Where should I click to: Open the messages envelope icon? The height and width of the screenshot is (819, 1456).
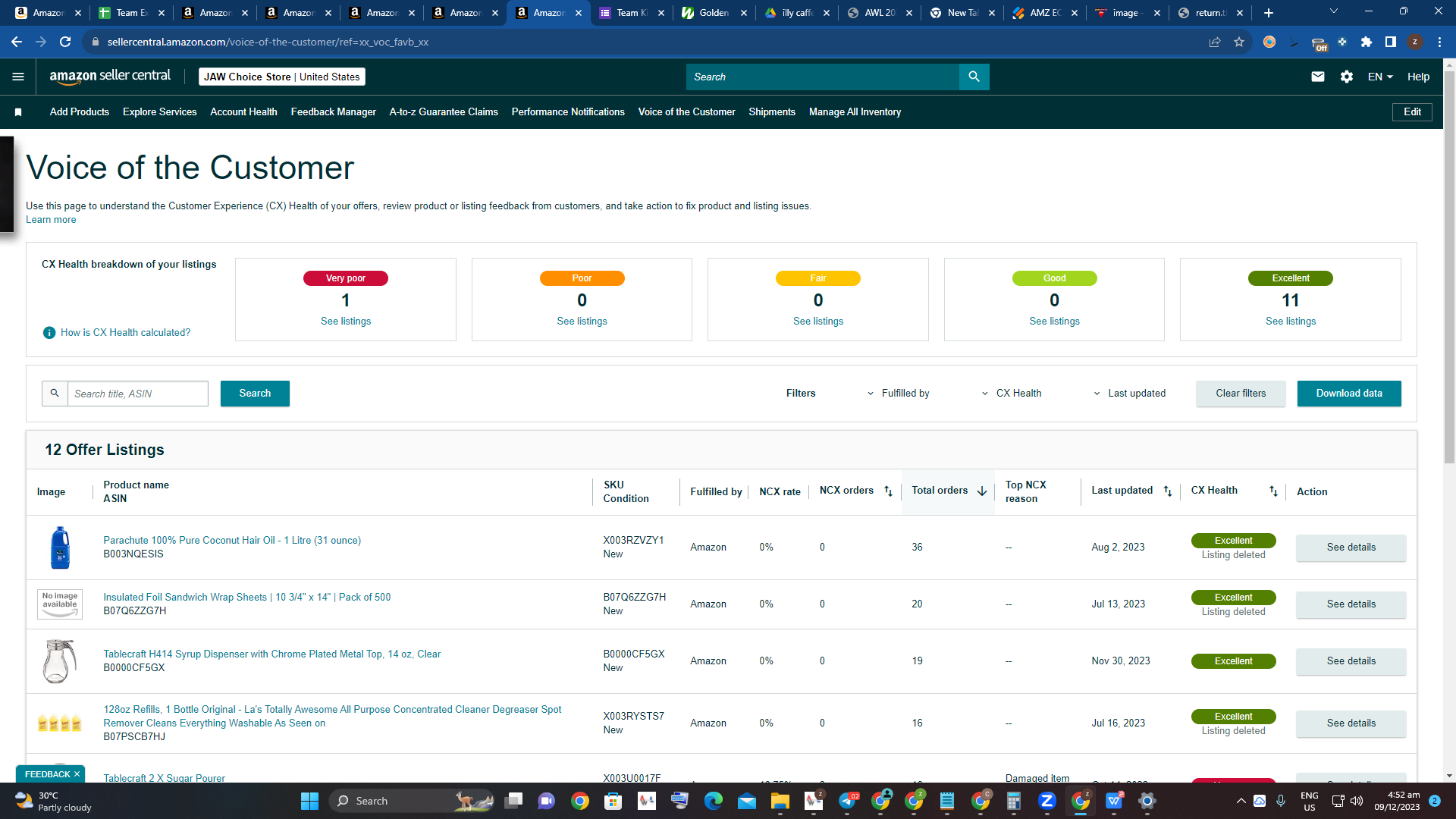pos(1318,77)
